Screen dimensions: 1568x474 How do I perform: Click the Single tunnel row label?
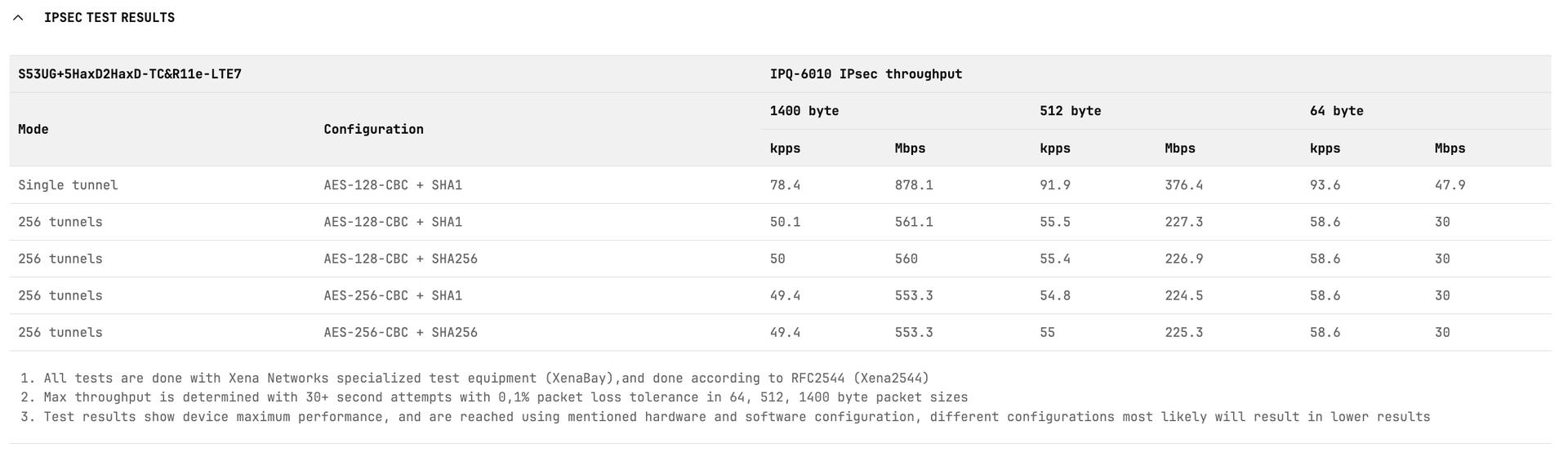pyautogui.click(x=68, y=185)
